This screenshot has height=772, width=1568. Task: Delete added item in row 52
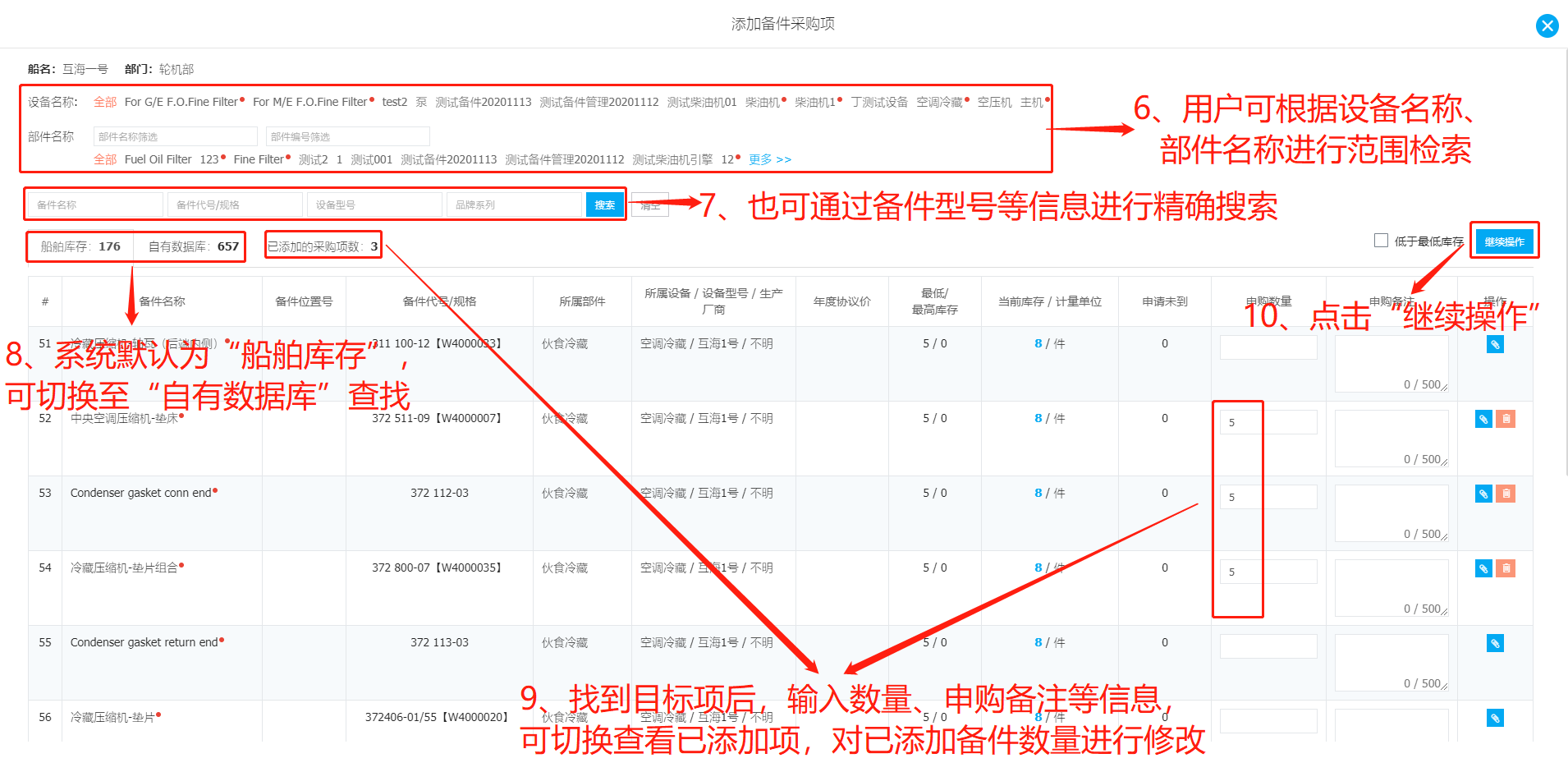click(1506, 420)
